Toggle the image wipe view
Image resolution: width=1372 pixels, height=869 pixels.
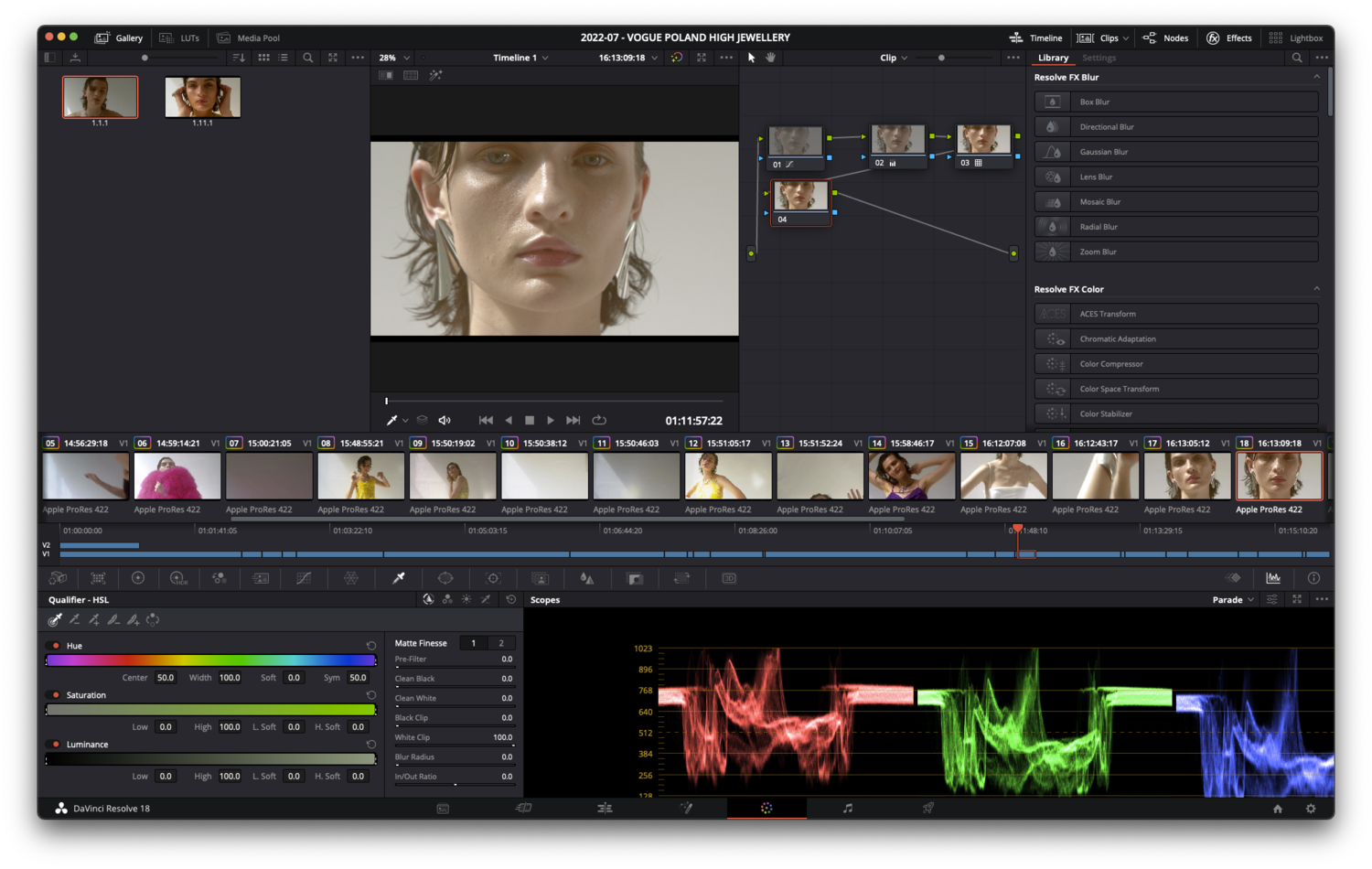(x=386, y=76)
